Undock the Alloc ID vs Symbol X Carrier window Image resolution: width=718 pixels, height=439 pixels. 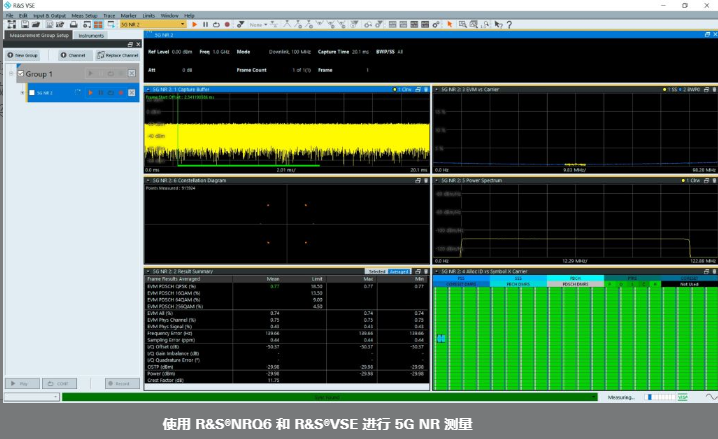[707, 271]
